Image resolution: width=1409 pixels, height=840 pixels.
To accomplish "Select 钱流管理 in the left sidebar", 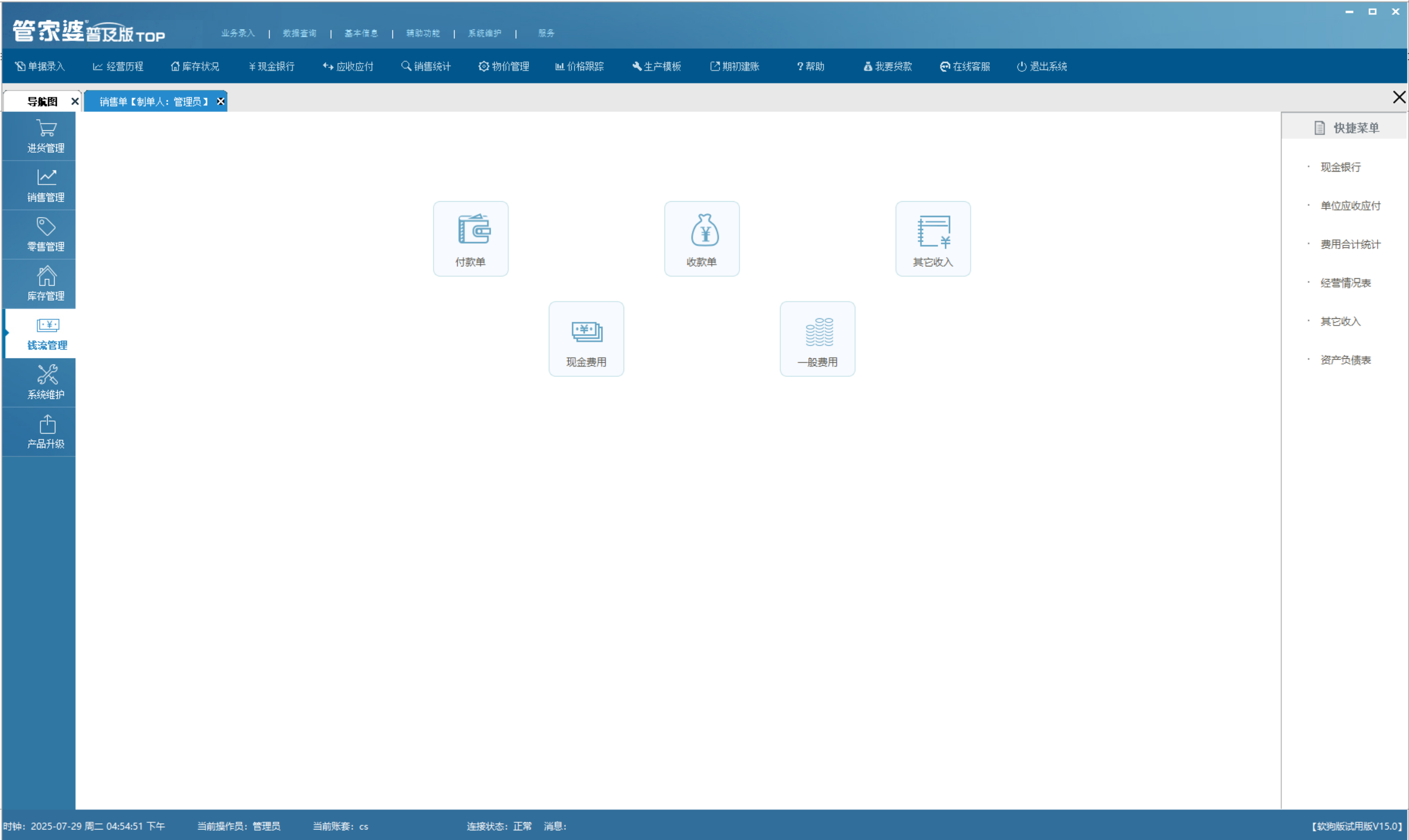I will 40,333.
